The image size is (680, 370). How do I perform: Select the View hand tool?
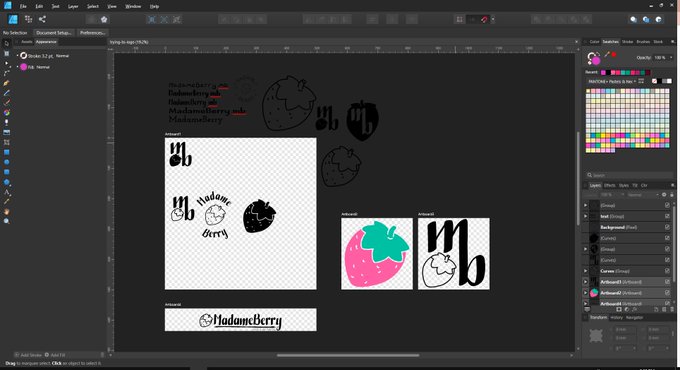pyautogui.click(x=7, y=212)
